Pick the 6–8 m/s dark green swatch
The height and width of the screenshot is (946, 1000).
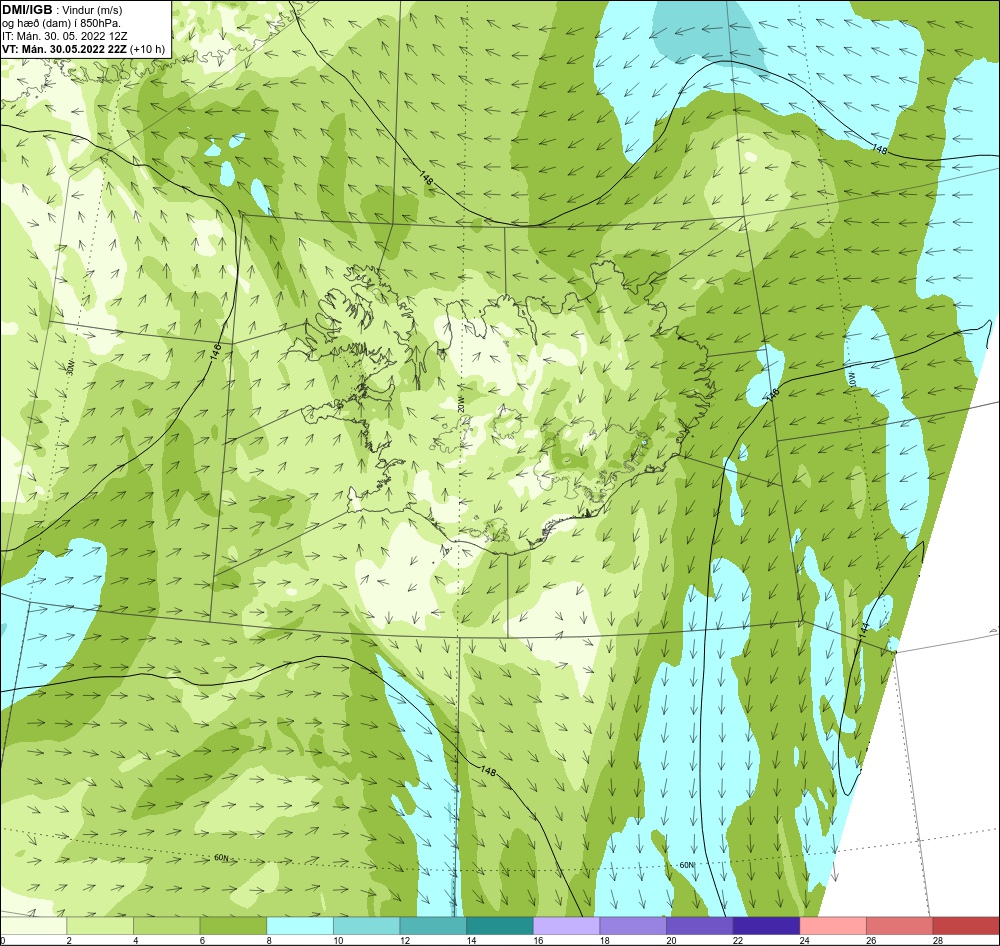233,926
